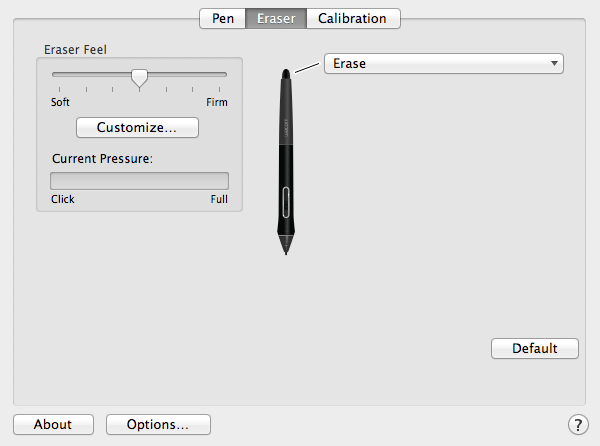Click the side switch on the pen image
The image size is (600, 446).
click(286, 202)
